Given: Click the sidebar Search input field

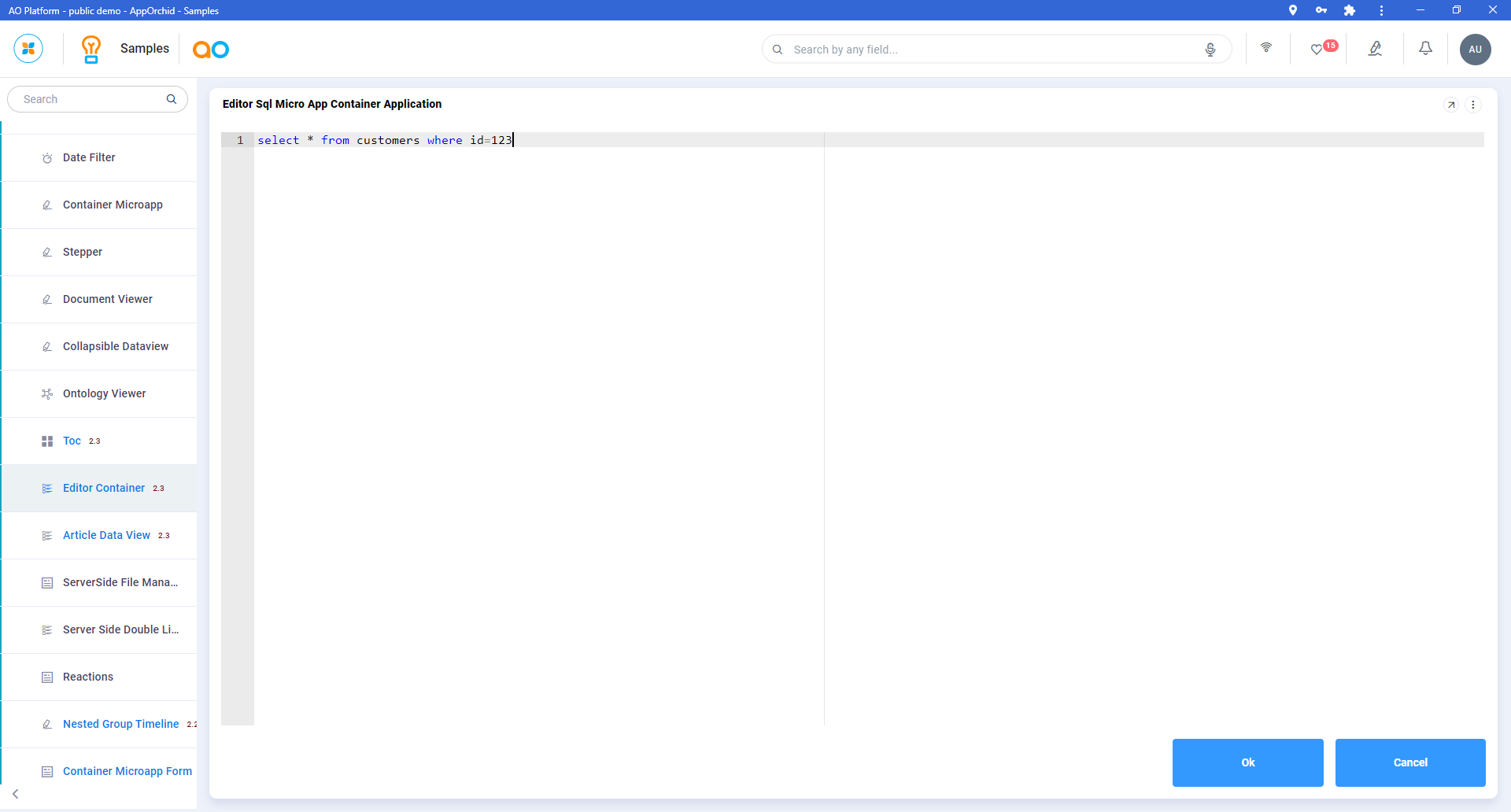Looking at the screenshot, I should [x=91, y=99].
